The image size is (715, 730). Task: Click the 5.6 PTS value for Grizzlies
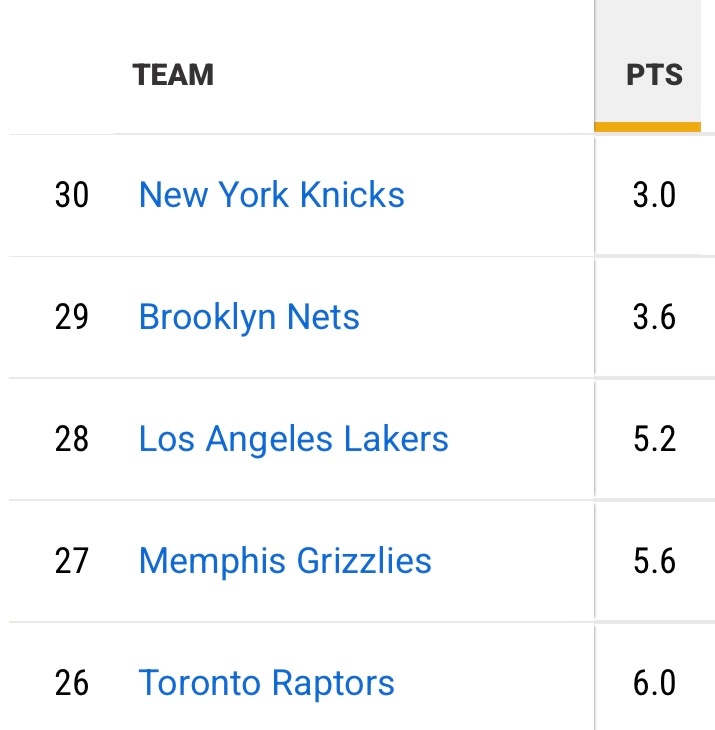655,561
